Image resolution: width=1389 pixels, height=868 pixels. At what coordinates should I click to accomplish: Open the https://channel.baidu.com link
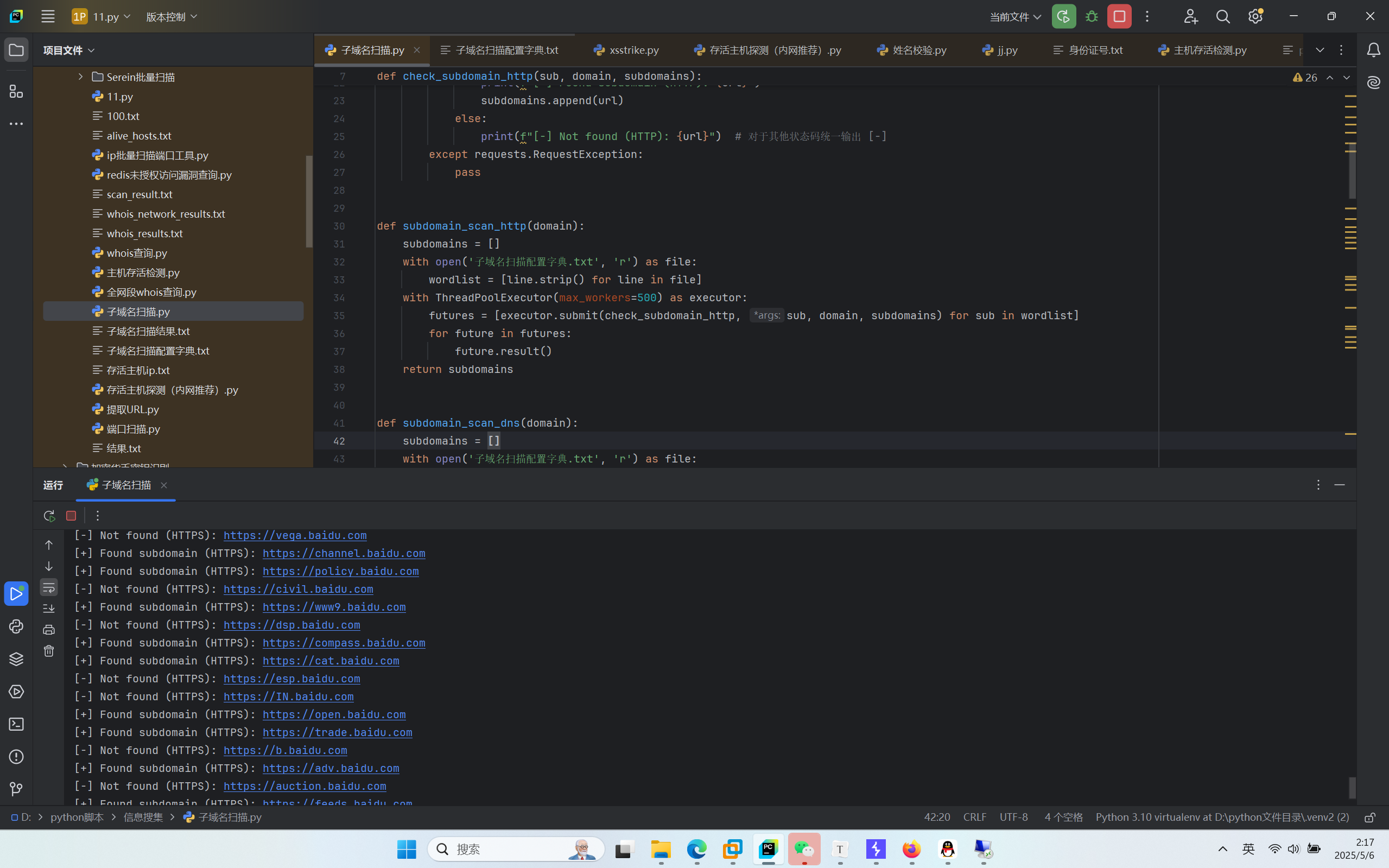coord(343,553)
